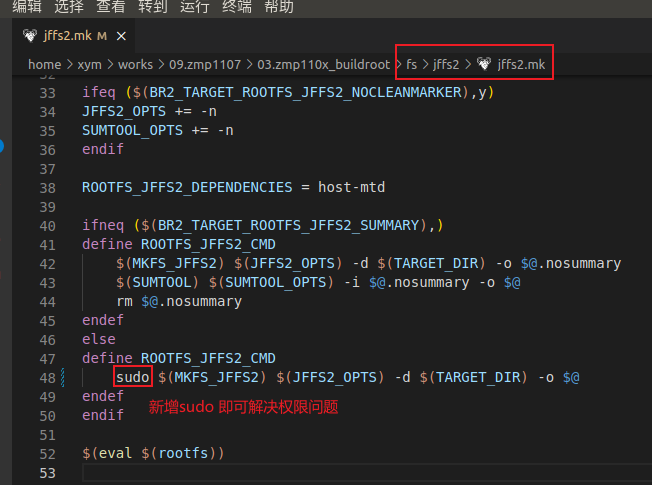
Task: Click $(eval $(rootfs)) on line 52
Action: [153, 453]
